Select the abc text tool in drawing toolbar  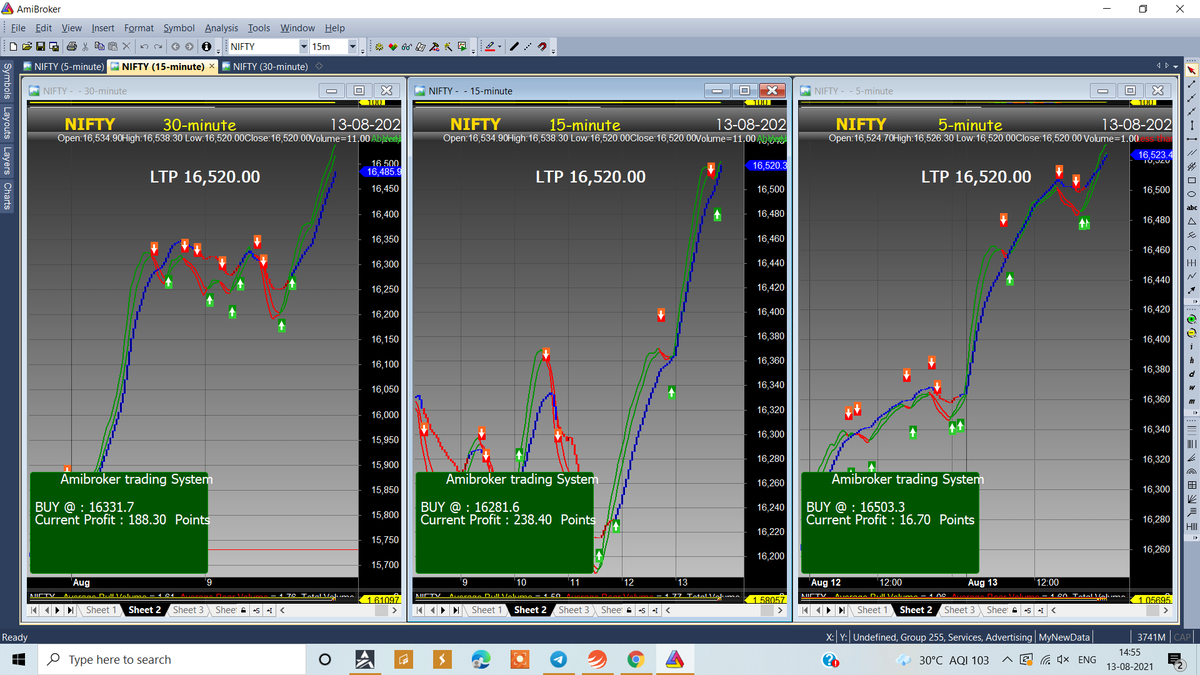[1191, 207]
